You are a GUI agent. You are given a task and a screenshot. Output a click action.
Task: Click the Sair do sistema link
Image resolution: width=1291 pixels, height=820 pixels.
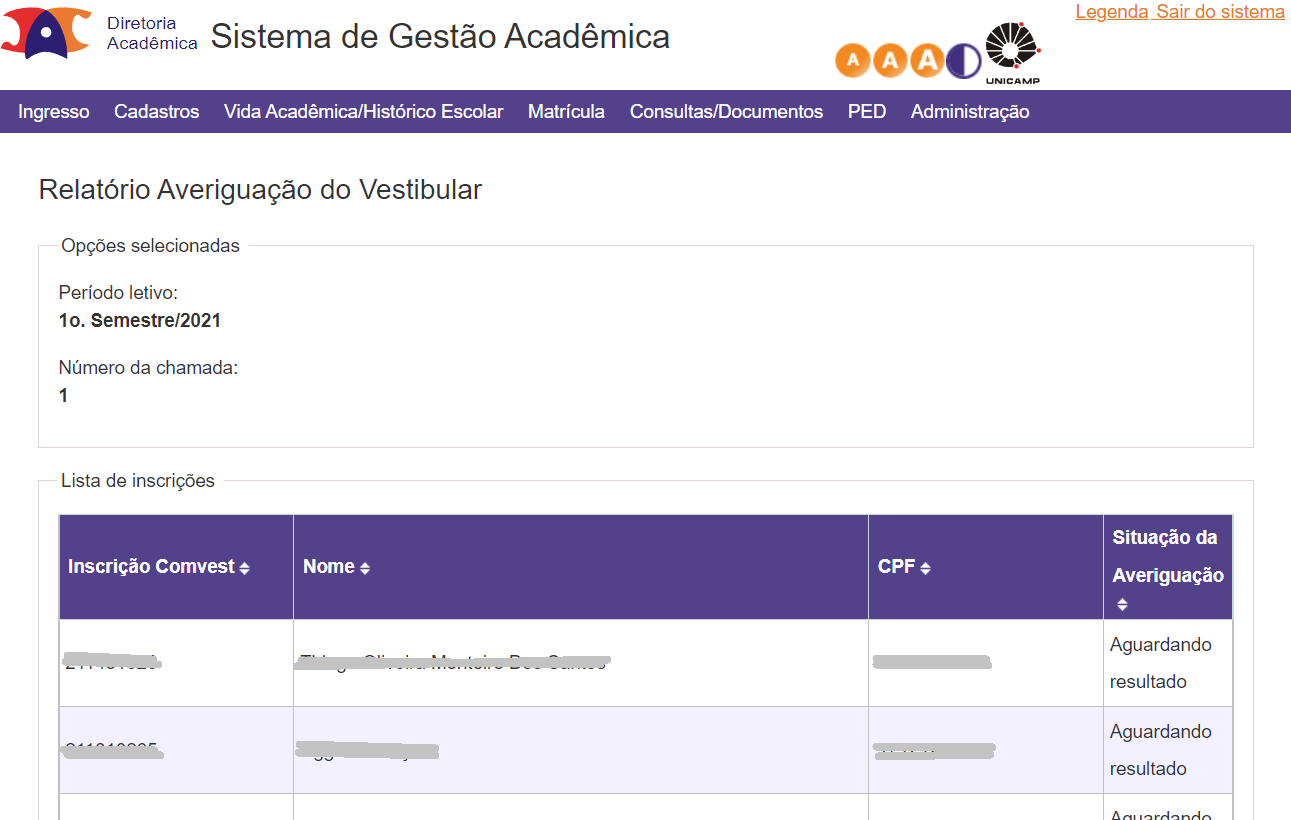point(1221,12)
